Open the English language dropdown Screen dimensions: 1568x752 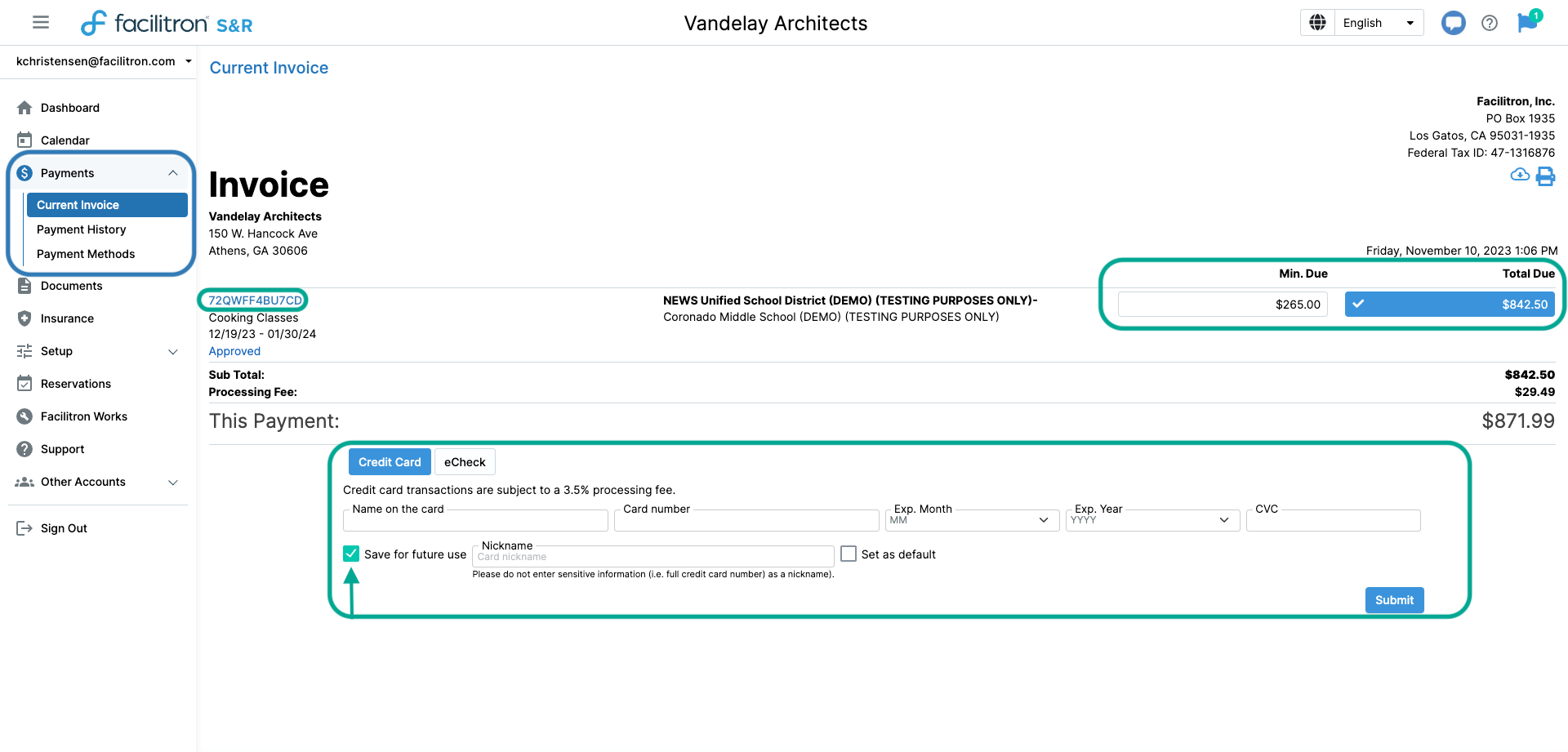(1379, 23)
